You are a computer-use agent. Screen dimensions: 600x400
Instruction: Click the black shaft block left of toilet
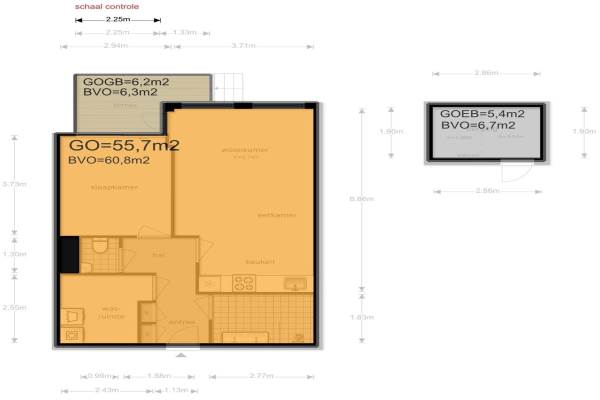click(x=69, y=249)
